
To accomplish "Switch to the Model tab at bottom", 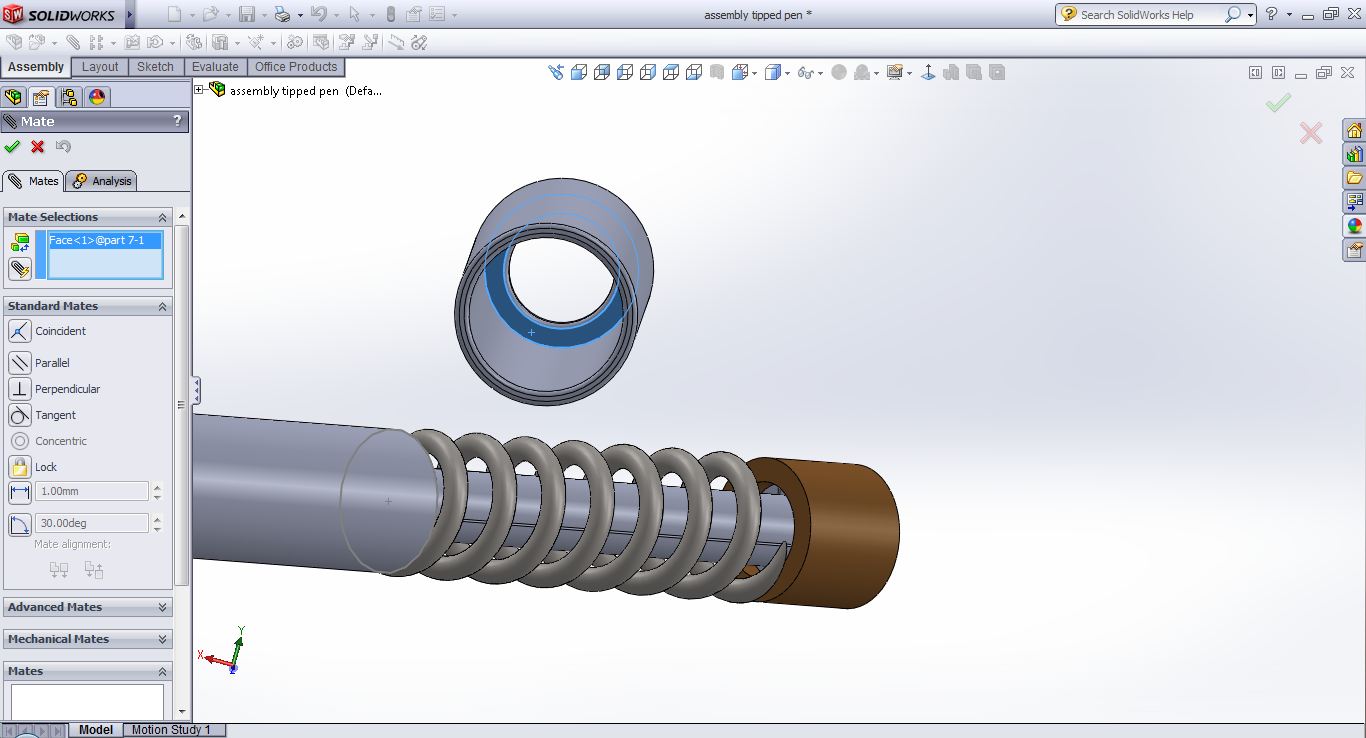I will coord(96,730).
